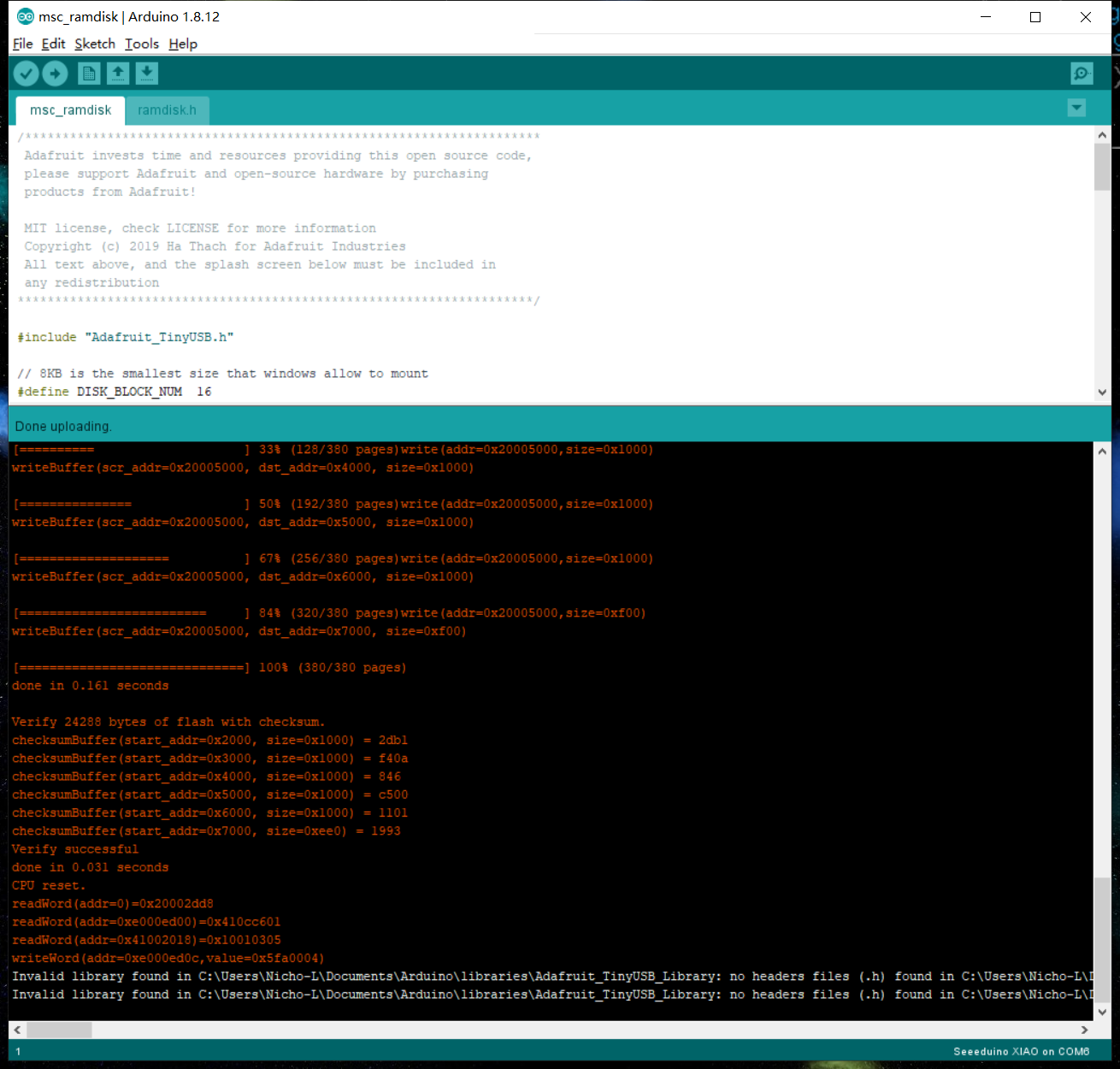Click console horizontal scroll right arrow

click(x=1085, y=1030)
